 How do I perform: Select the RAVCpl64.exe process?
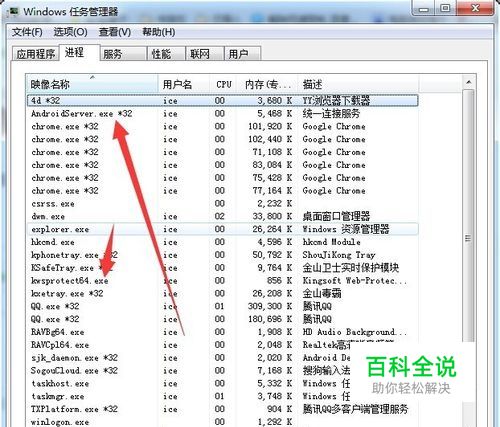pos(223,345)
